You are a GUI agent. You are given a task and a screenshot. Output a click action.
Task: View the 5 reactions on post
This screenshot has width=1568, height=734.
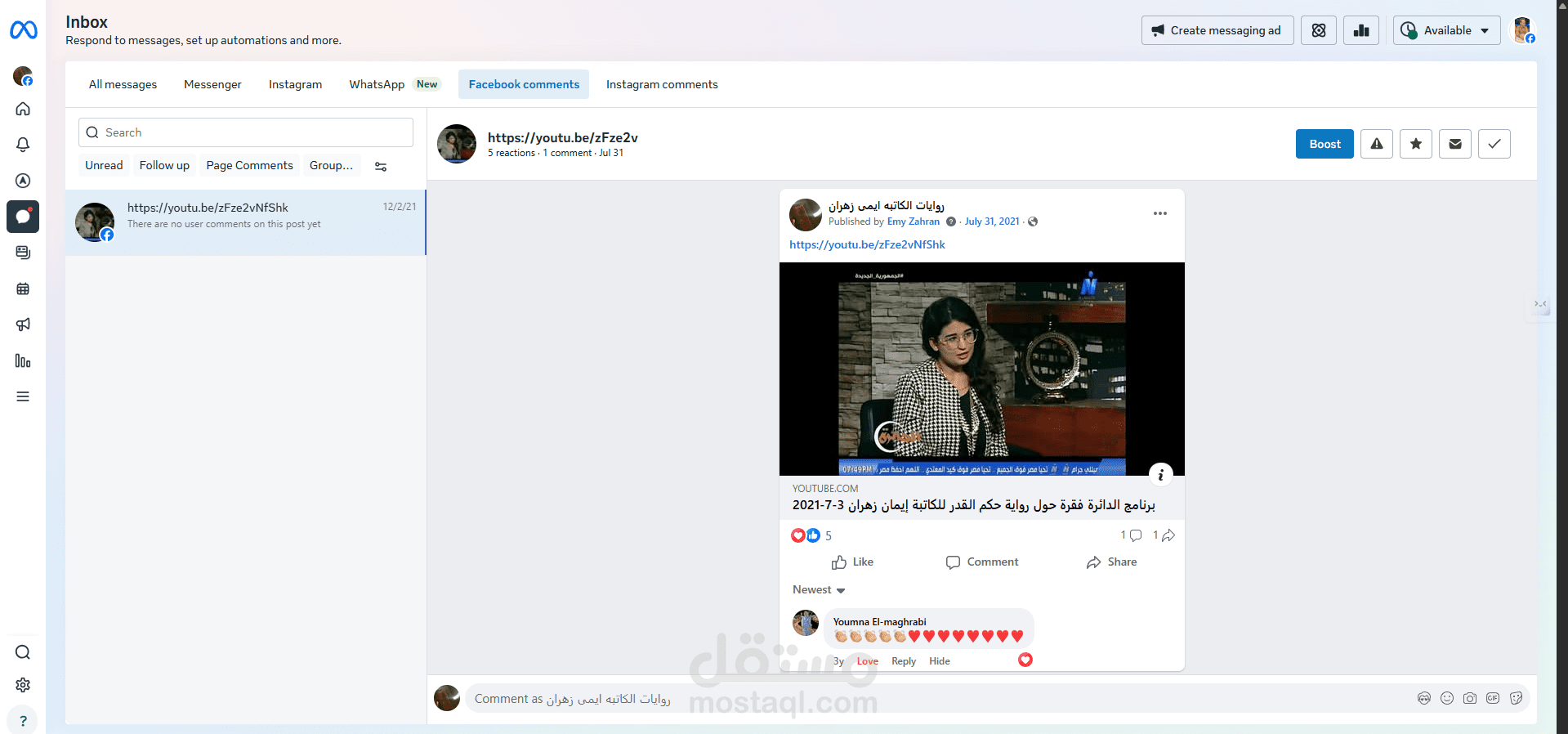pyautogui.click(x=811, y=535)
